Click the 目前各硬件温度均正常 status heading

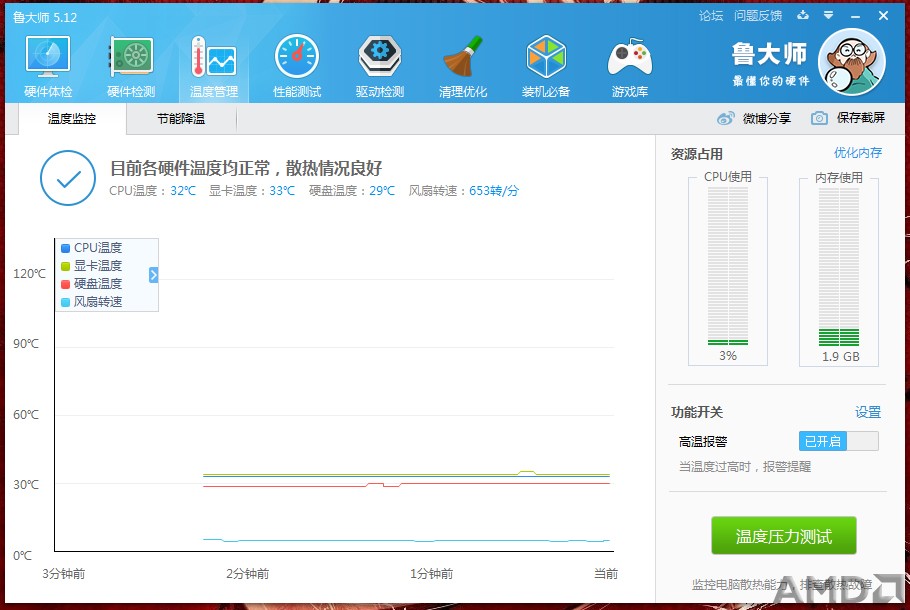tap(246, 168)
